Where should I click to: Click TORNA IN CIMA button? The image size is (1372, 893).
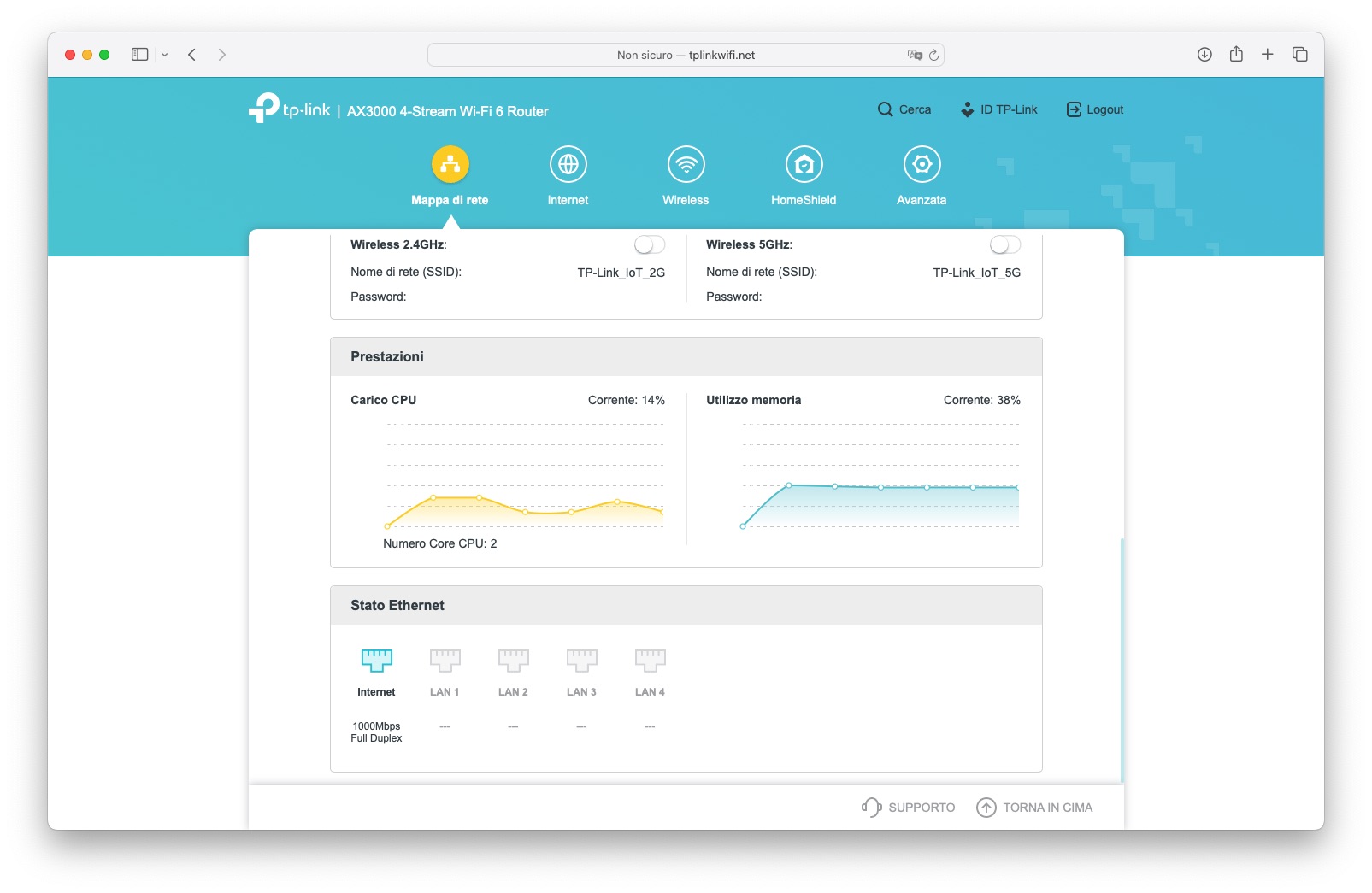pos(1034,808)
